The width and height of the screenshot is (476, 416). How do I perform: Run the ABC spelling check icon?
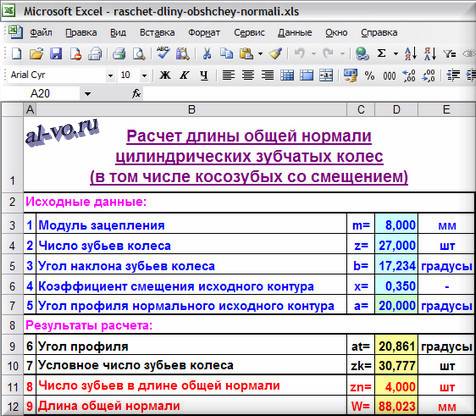pyautogui.click(x=163, y=53)
